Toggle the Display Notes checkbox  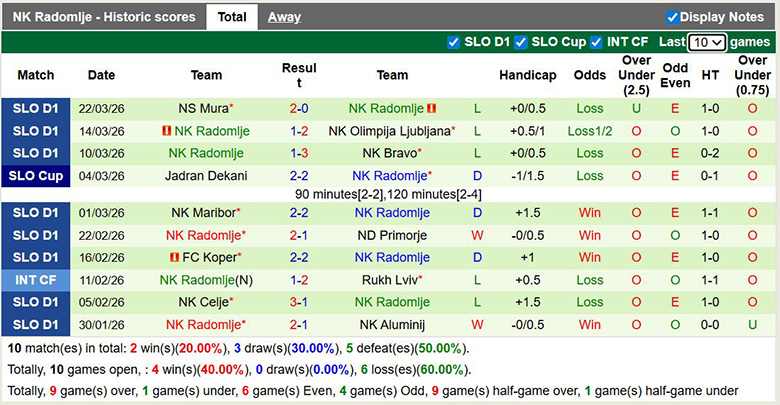tap(672, 17)
